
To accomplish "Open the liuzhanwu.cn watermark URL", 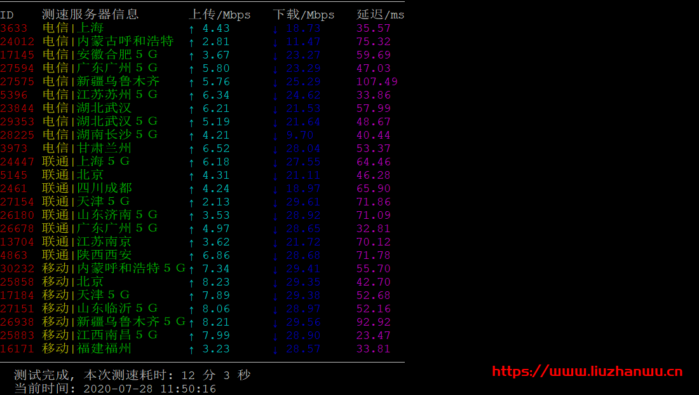I will (x=587, y=371).
